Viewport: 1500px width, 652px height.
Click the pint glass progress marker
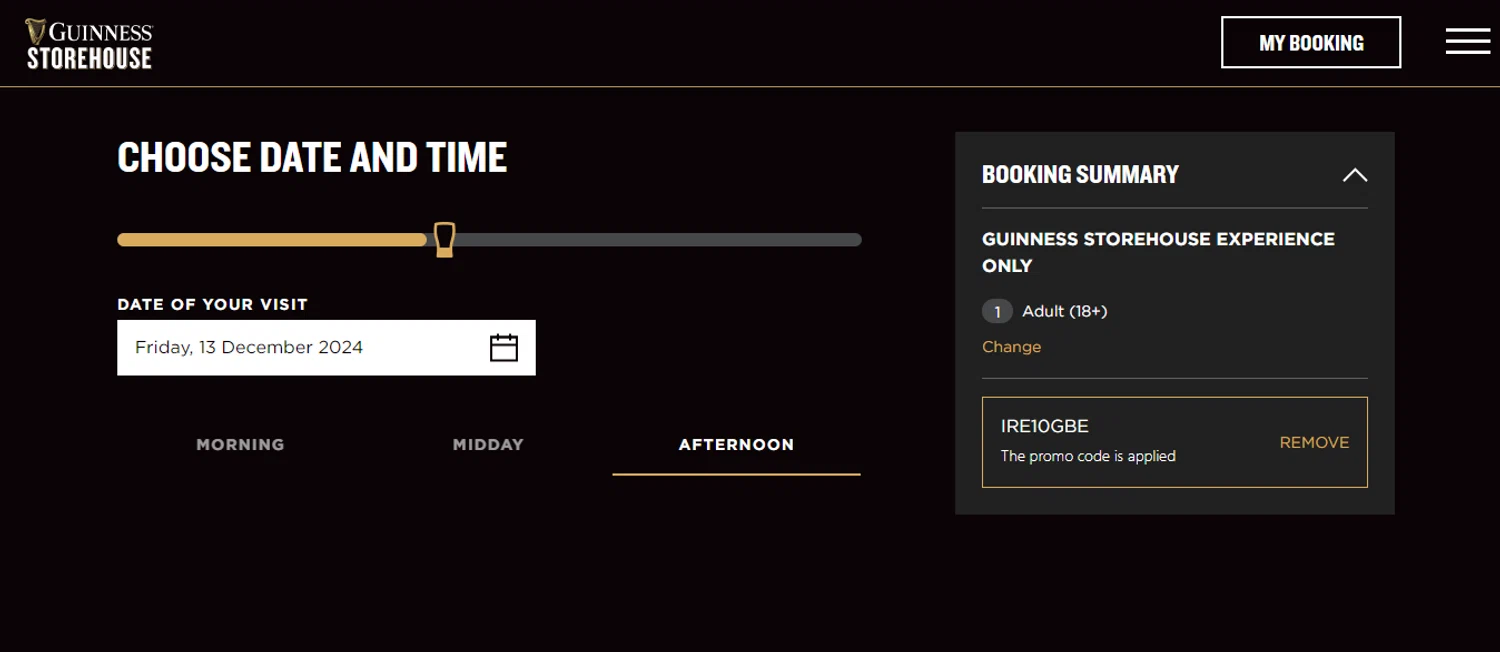[x=445, y=240]
